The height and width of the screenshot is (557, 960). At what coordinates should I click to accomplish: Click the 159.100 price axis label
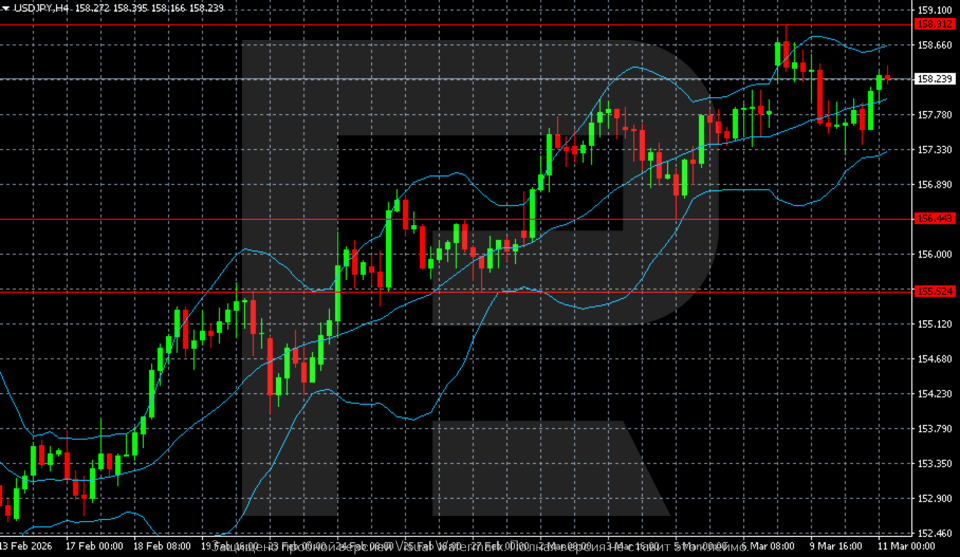[933, 10]
